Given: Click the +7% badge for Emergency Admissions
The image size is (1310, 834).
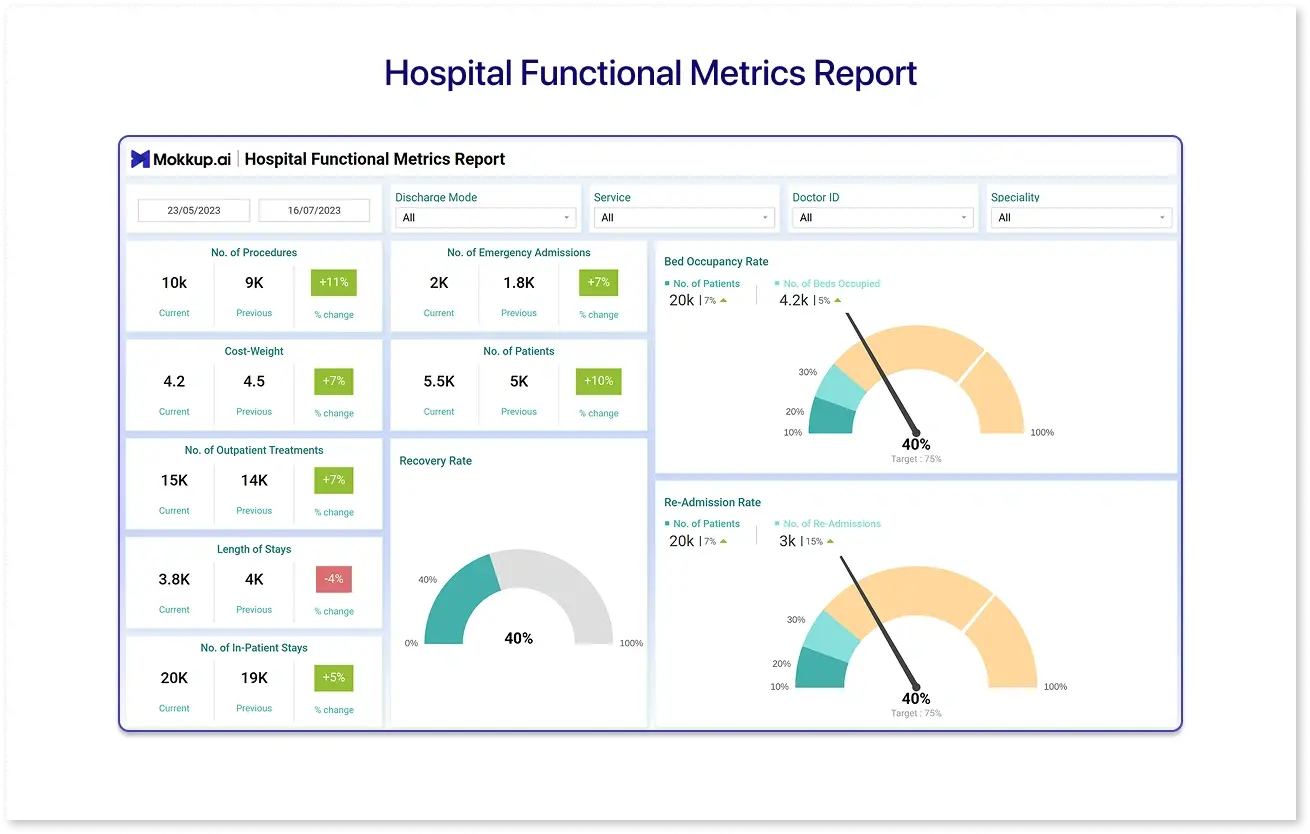Looking at the screenshot, I should (x=599, y=282).
